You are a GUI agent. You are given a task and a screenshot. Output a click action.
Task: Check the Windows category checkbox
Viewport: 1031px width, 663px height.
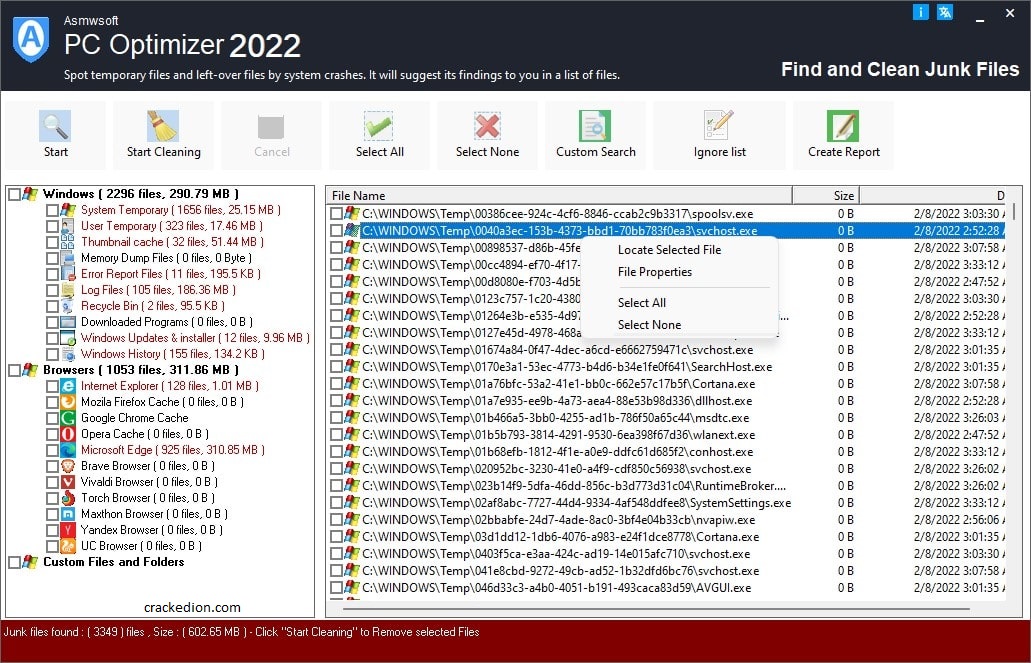coord(14,194)
